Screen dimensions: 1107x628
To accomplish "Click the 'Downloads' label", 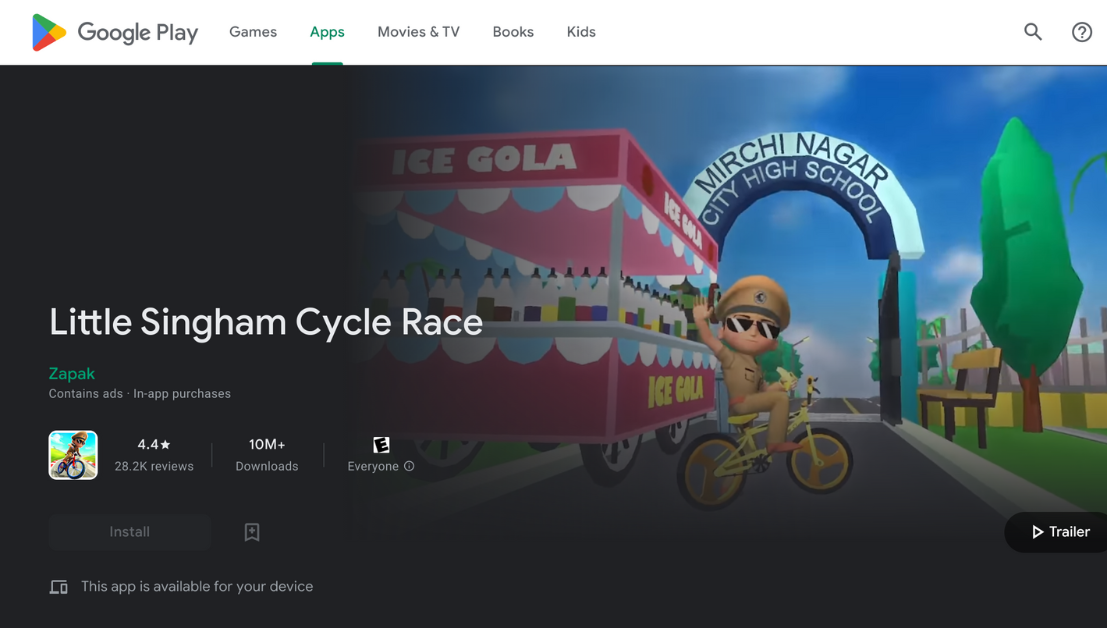I will (x=267, y=466).
